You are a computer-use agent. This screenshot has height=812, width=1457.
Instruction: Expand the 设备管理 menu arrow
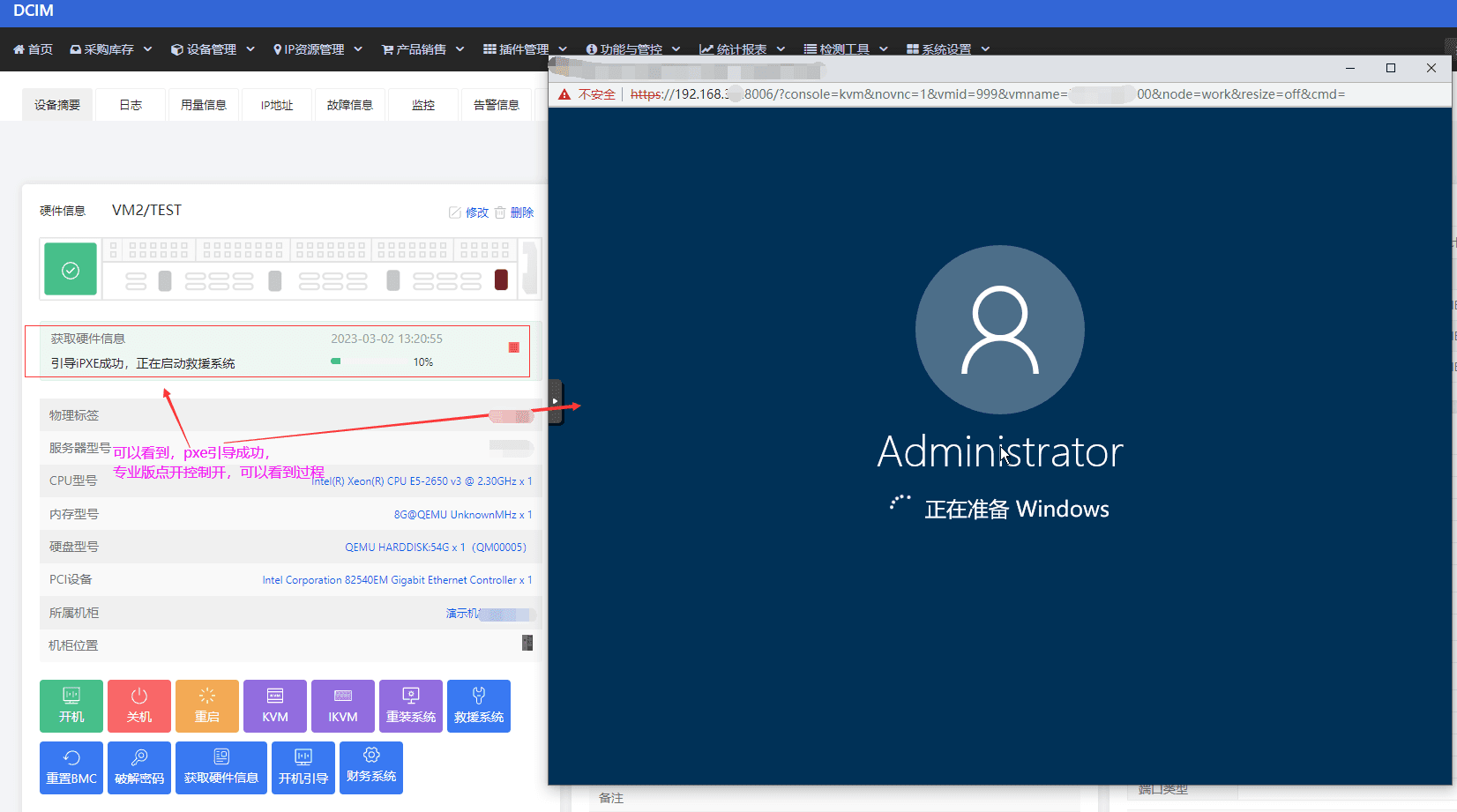point(250,49)
